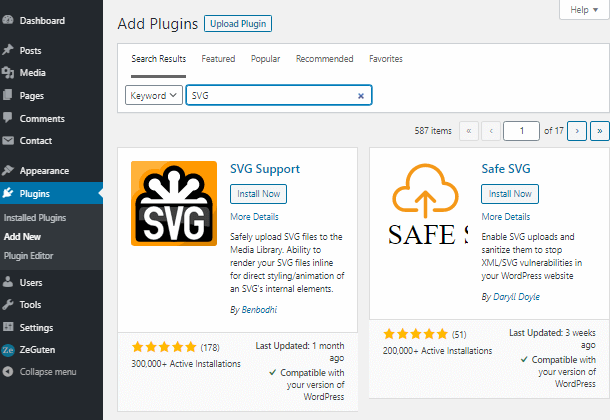
Task: Install the SVG Support plugin
Action: [x=258, y=194]
